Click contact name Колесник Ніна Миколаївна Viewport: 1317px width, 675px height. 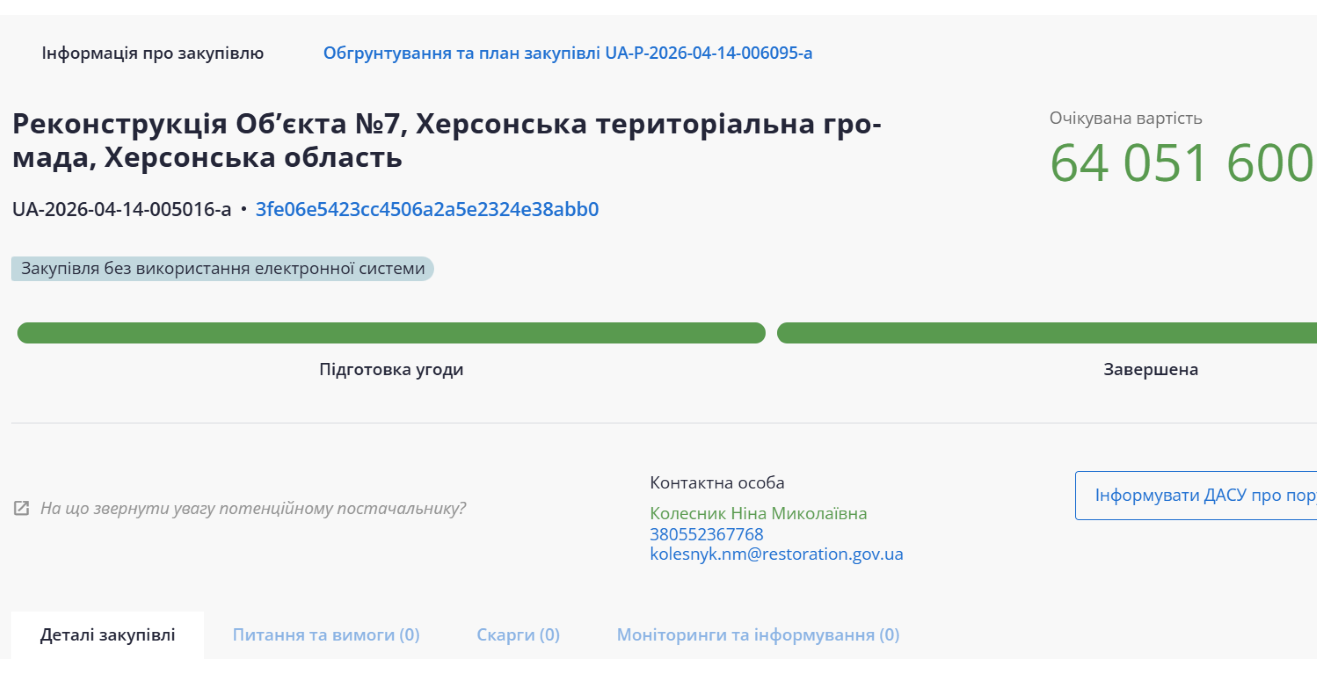click(758, 514)
